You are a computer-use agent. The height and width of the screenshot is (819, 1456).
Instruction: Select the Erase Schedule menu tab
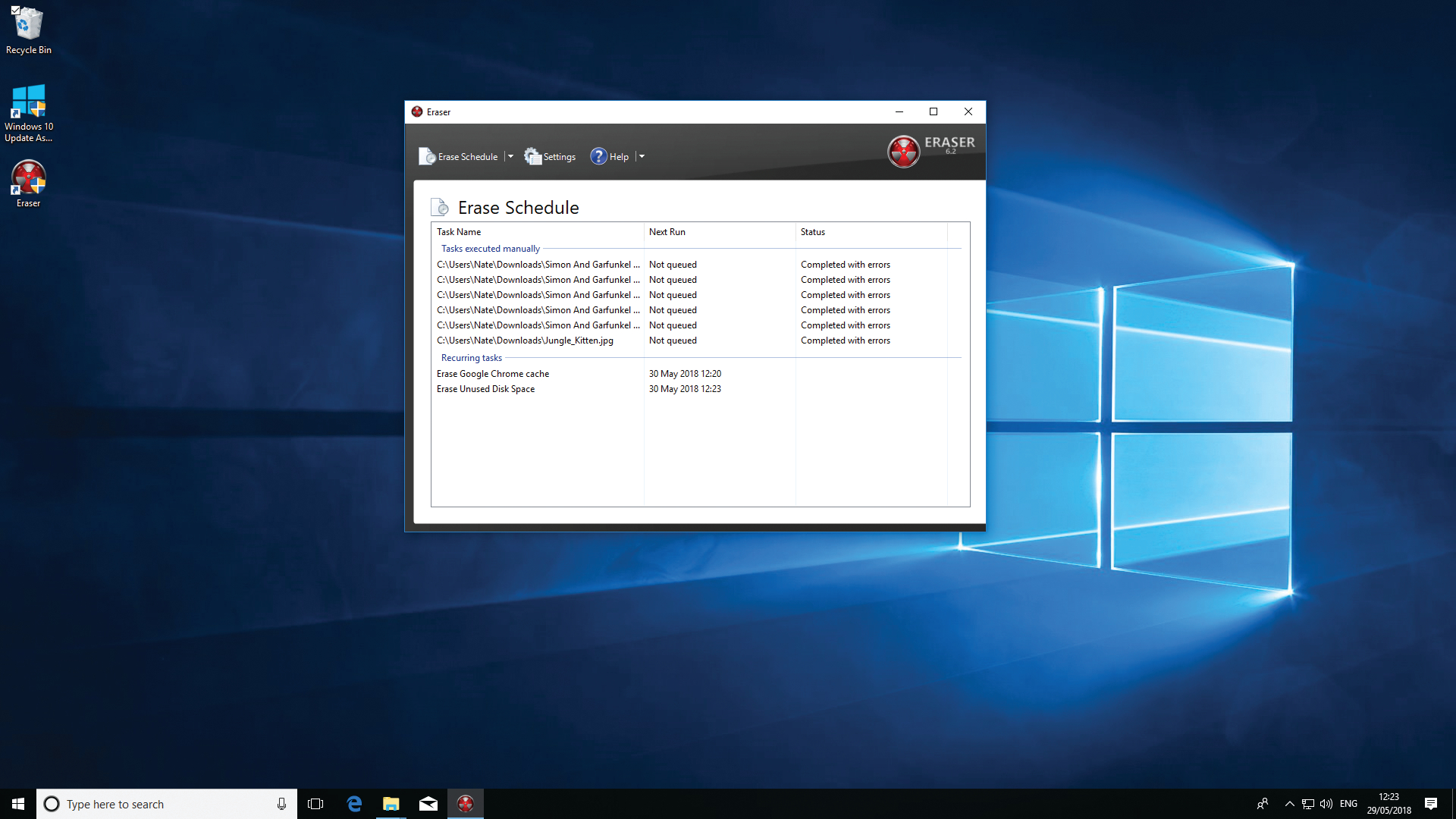[468, 155]
